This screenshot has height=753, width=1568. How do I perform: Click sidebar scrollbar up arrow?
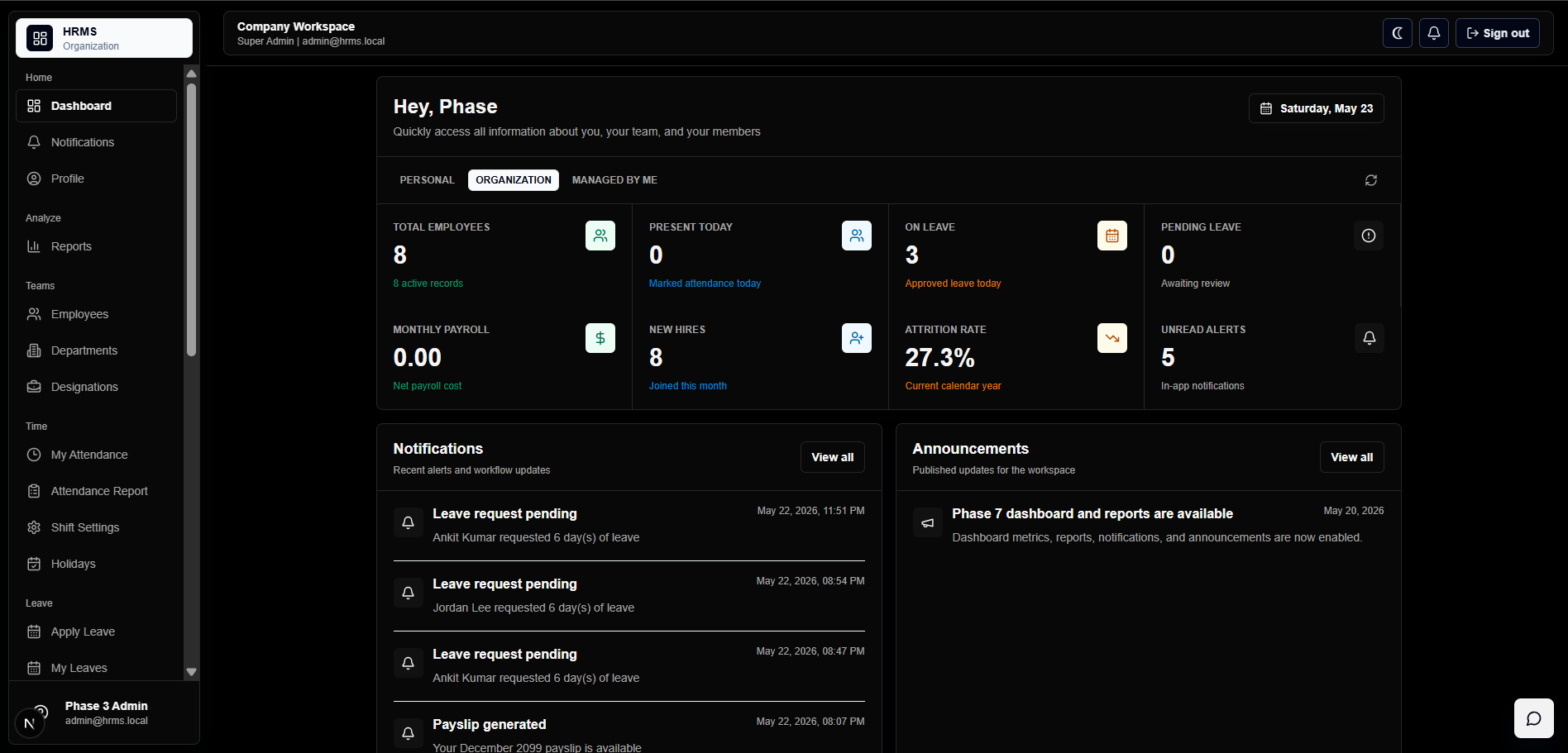191,73
